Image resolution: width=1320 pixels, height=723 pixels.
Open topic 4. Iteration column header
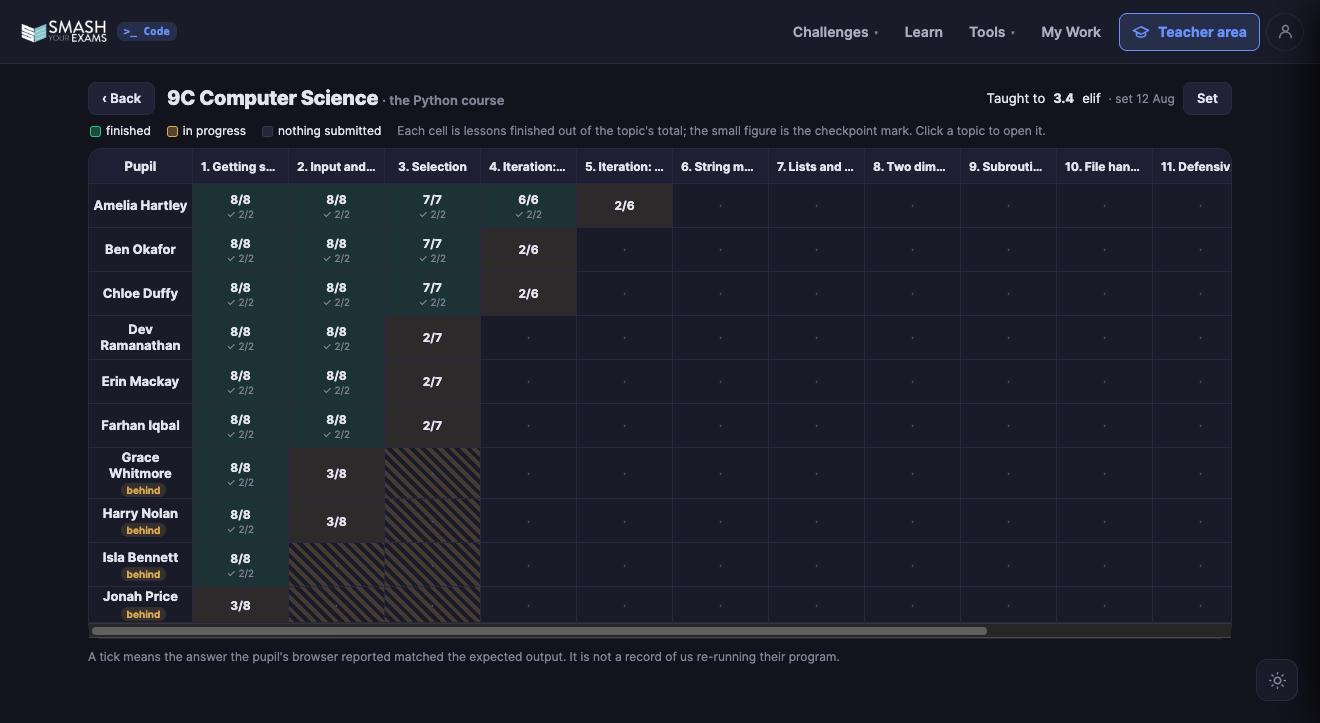(528, 167)
